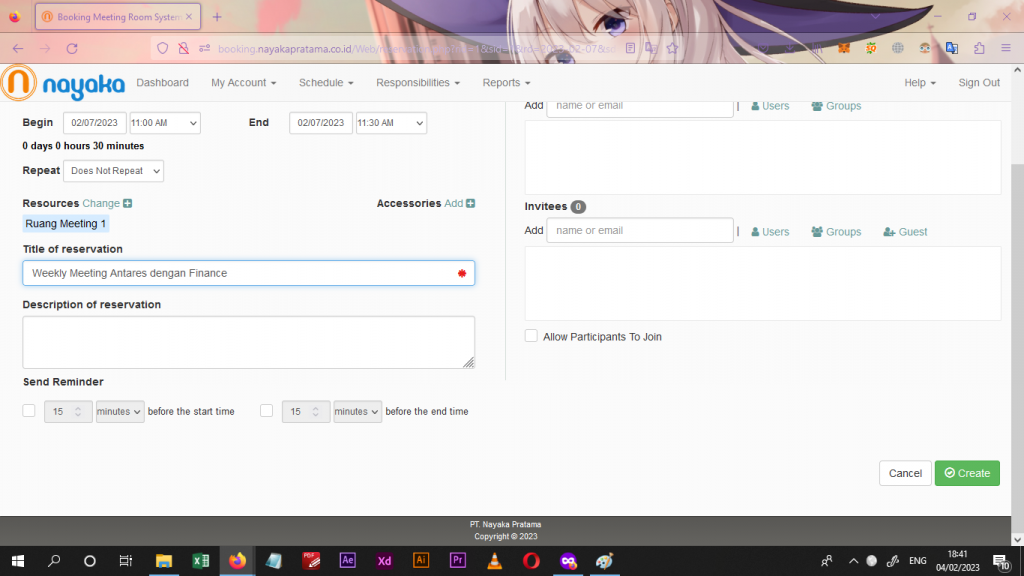Open Invitees Groups picker
This screenshot has width=1024, height=576.
point(836,232)
